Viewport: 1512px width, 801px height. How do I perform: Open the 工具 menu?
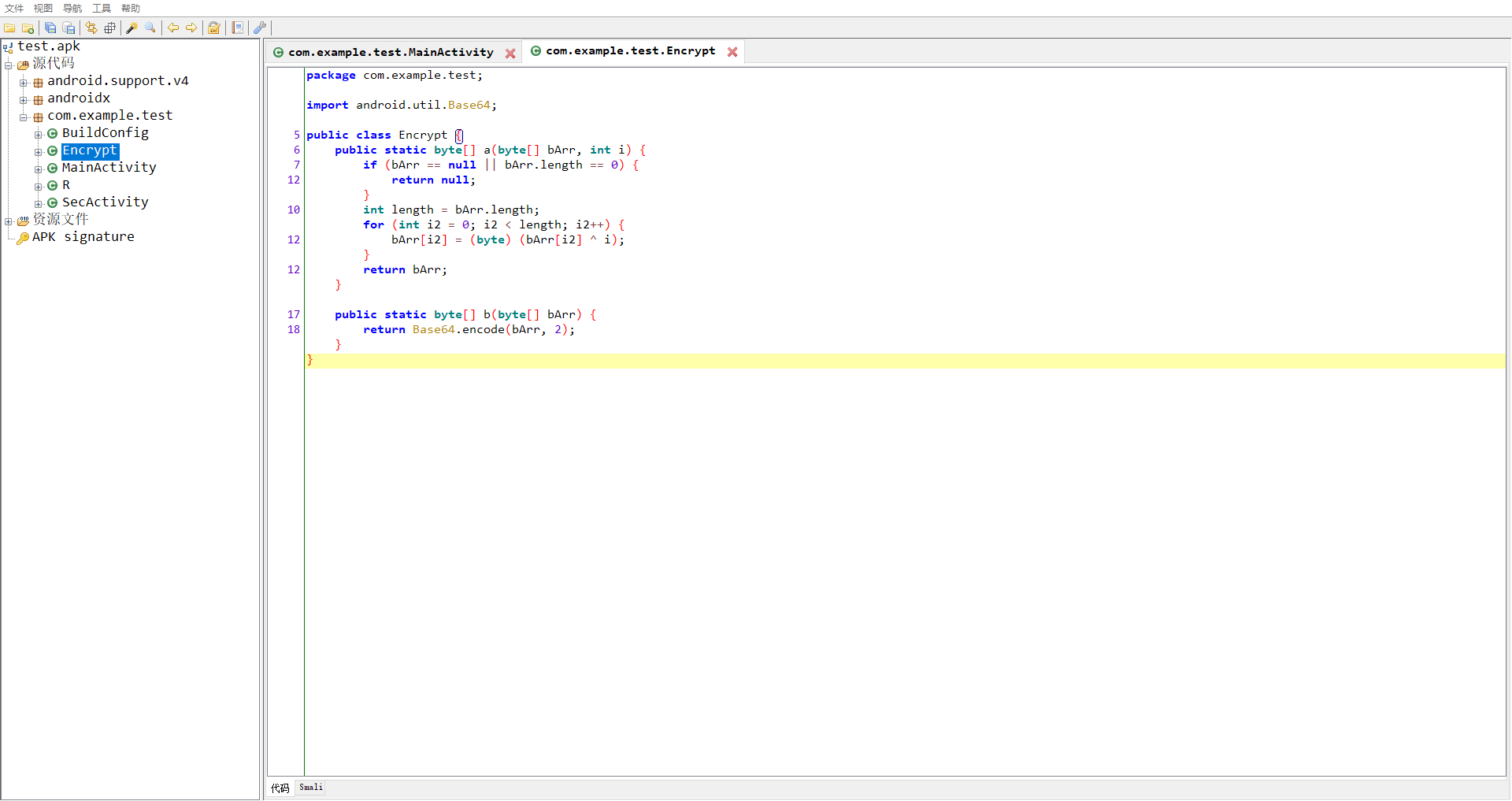(x=102, y=8)
